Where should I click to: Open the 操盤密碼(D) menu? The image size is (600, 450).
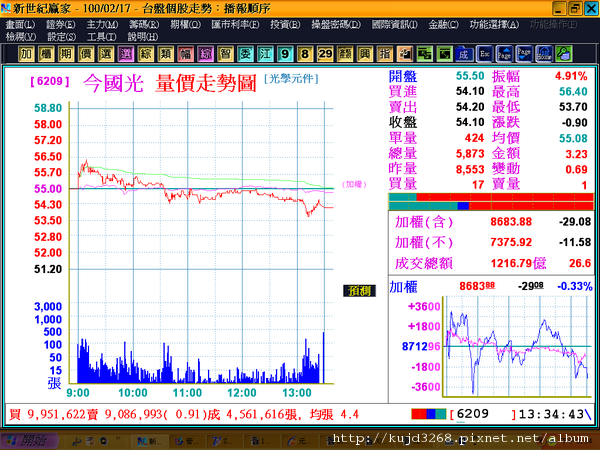(x=336, y=24)
